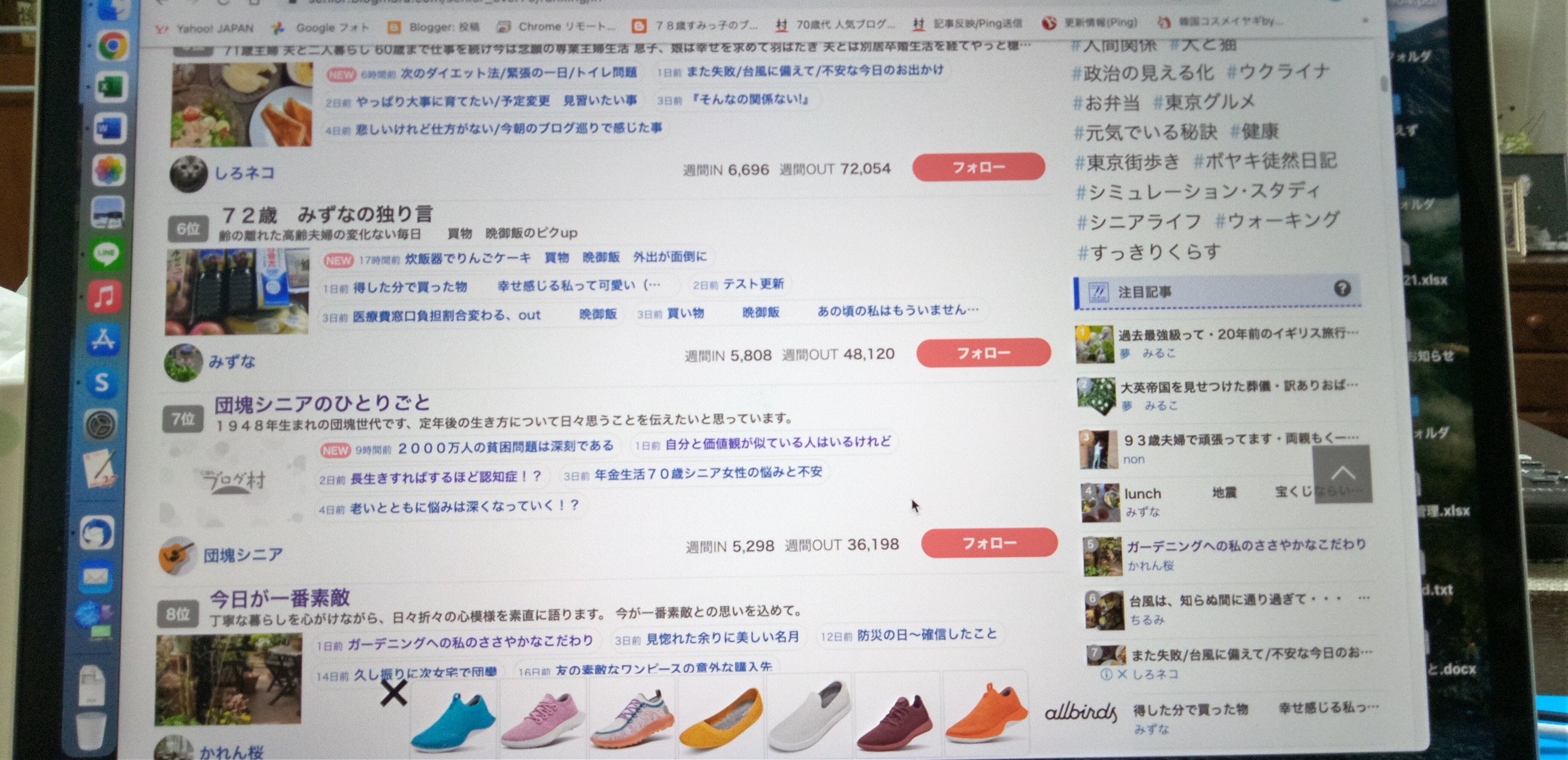Close the allbirds banner ad with X
1568x760 pixels.
coord(394,693)
